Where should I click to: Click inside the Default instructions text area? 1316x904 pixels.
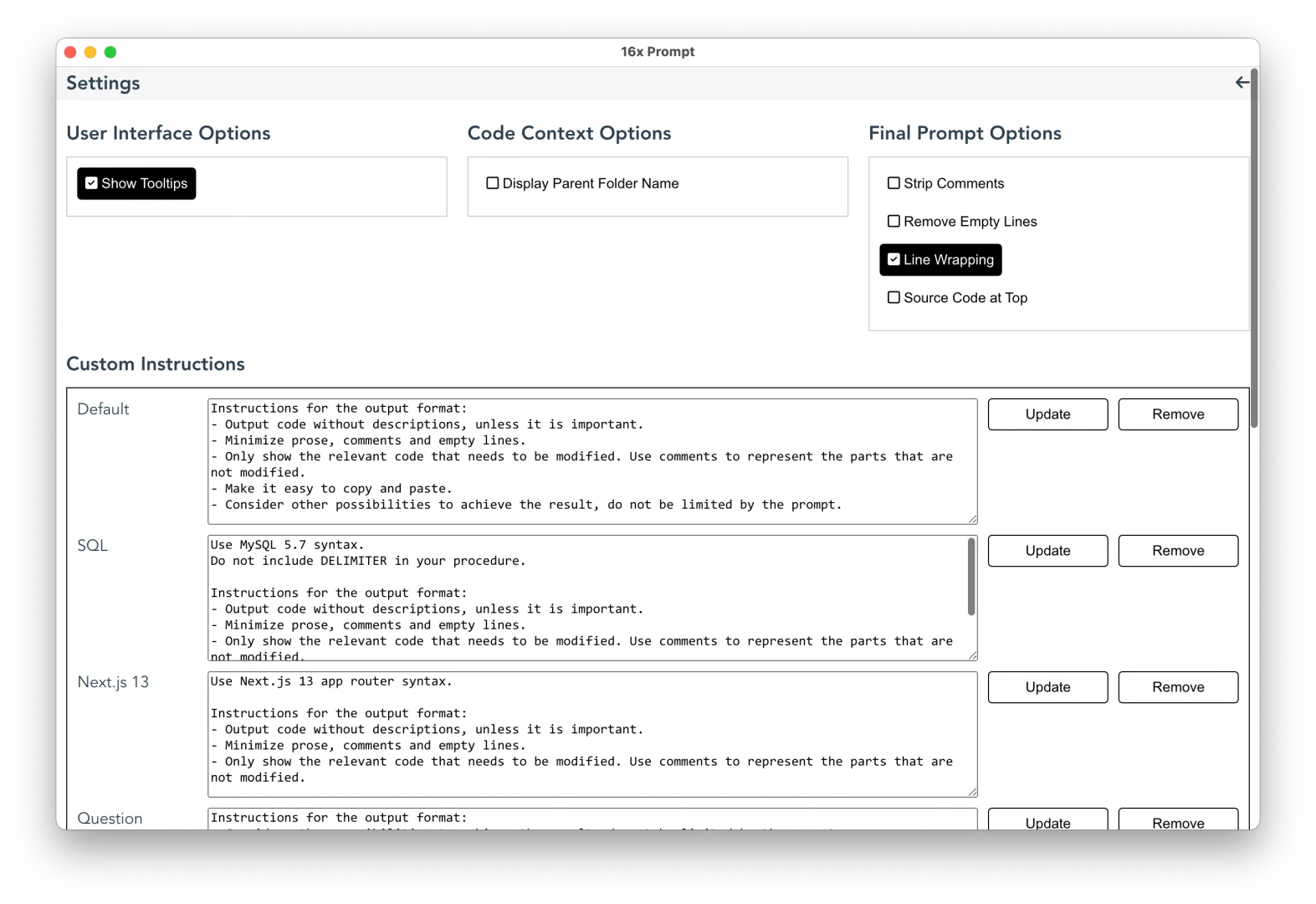[592, 461]
